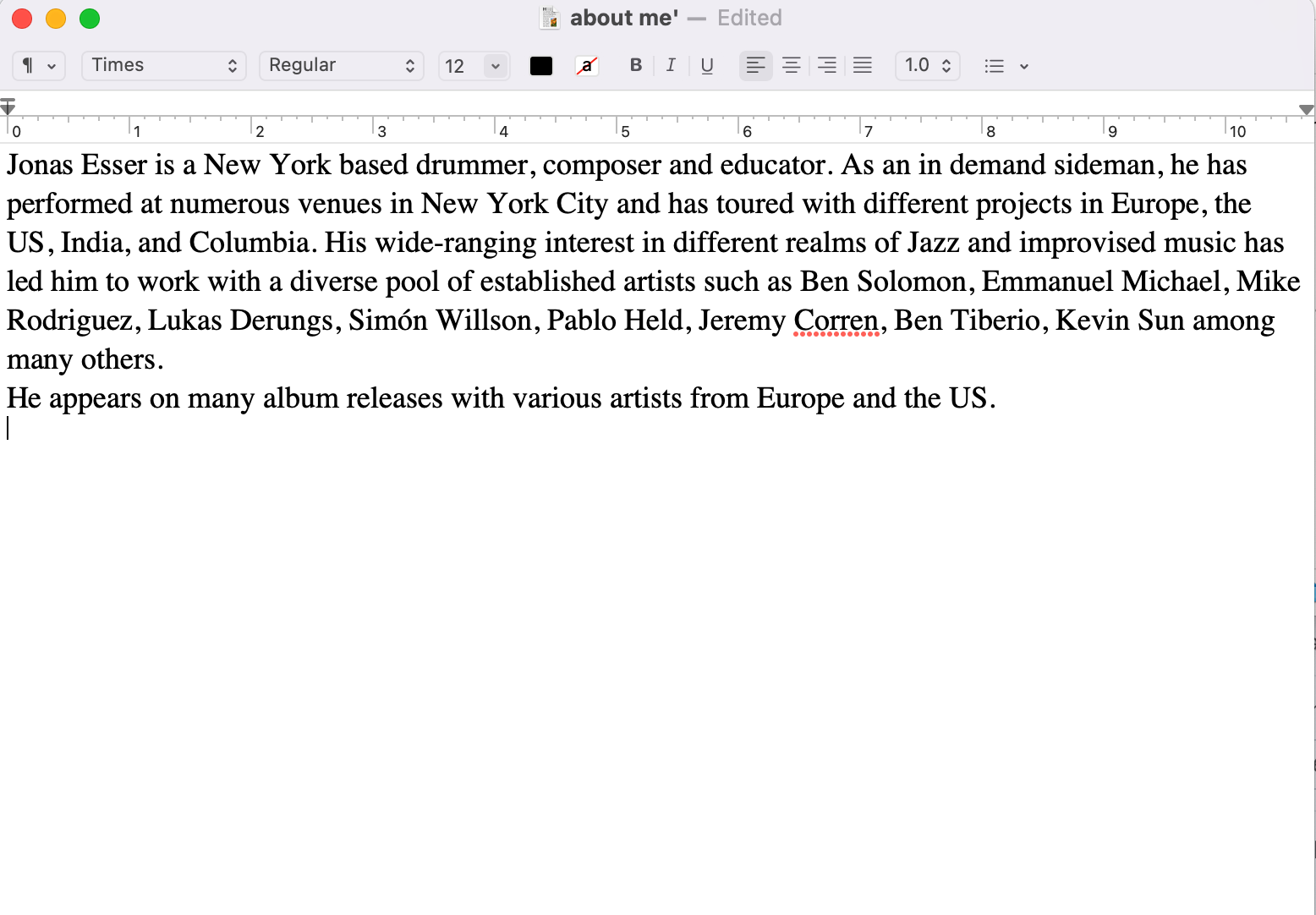Click the right margin marker on ruler
The height and width of the screenshot is (915, 1316).
[1306, 110]
